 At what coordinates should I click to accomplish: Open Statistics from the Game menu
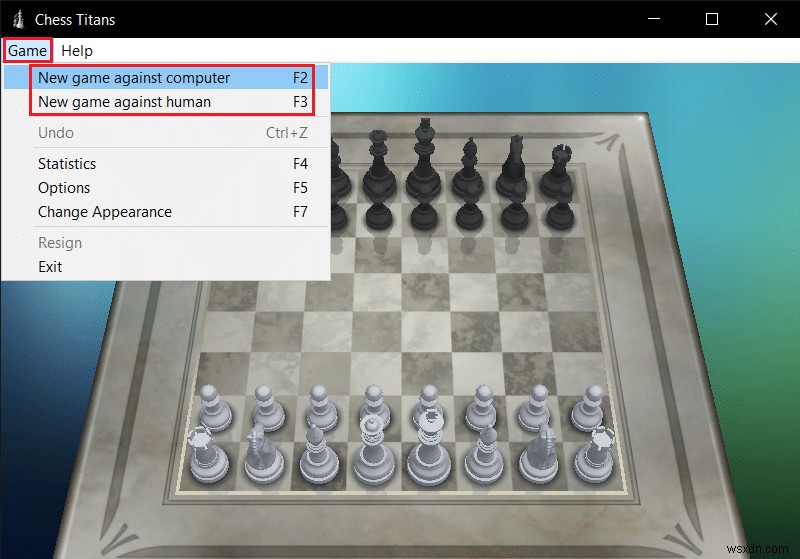pyautogui.click(x=166, y=163)
